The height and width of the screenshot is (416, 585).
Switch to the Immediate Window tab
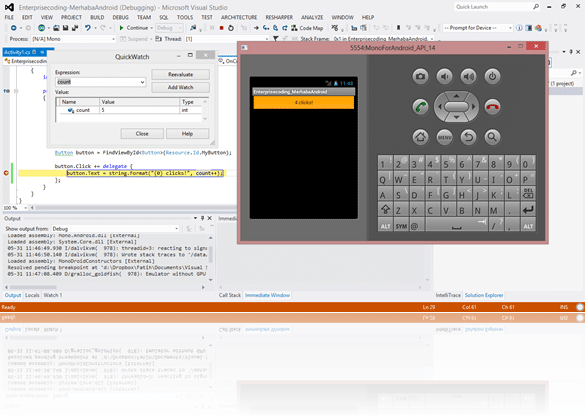click(x=267, y=295)
